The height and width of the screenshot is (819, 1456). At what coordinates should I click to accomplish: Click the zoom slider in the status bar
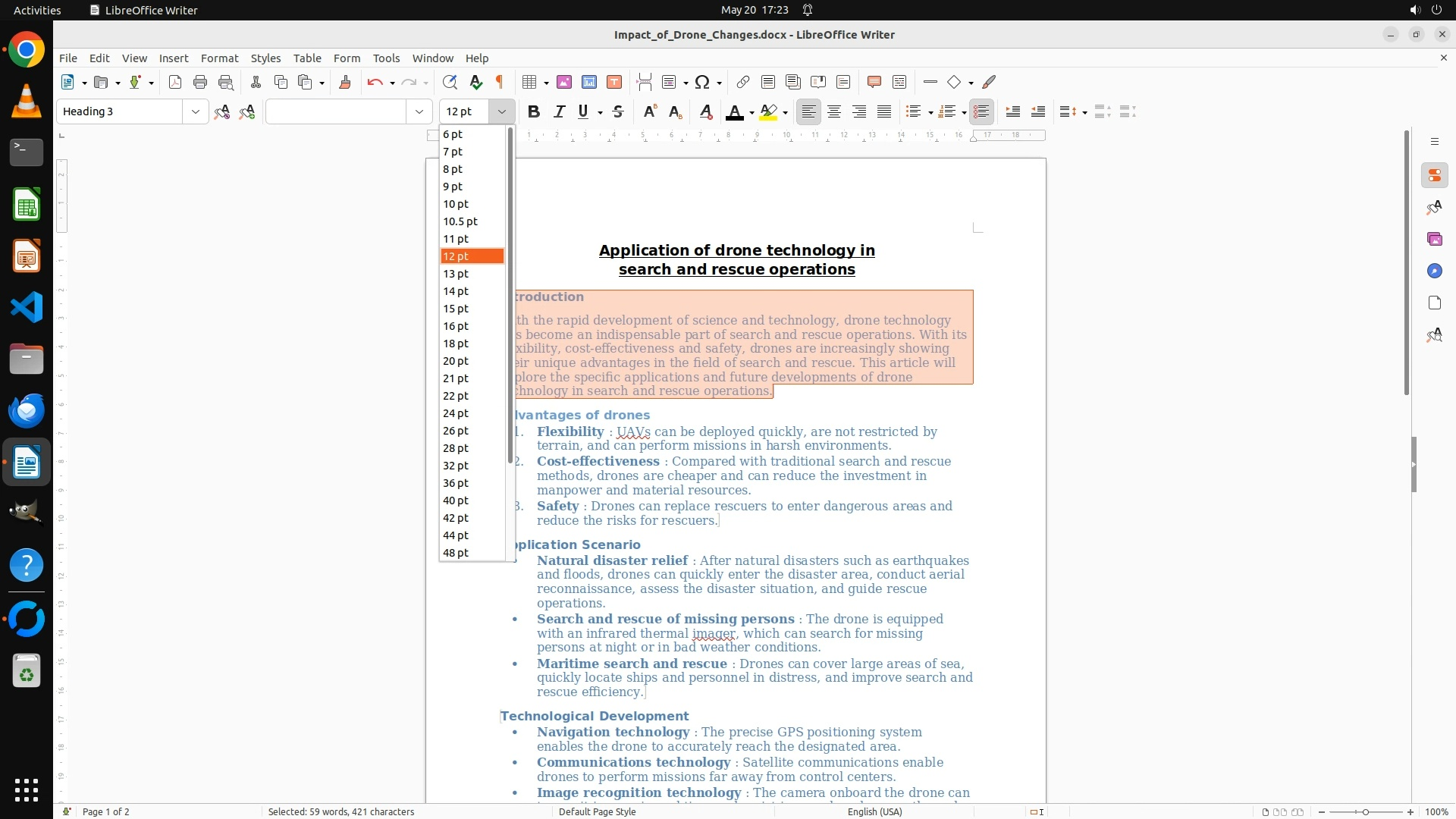[x=1365, y=811]
